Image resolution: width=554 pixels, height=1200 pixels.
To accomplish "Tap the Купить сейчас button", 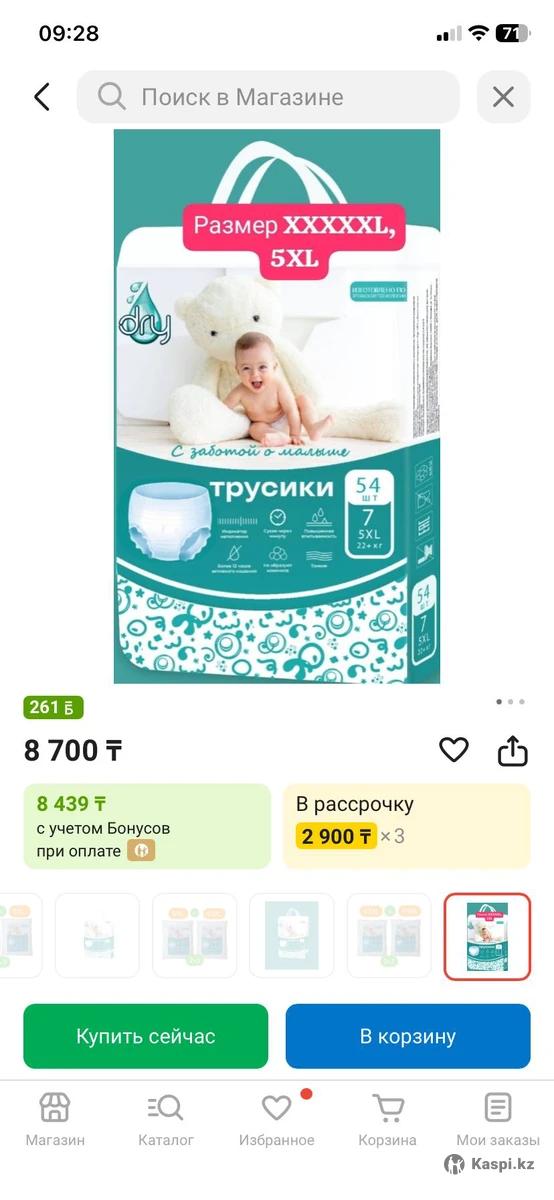I will [x=146, y=1036].
